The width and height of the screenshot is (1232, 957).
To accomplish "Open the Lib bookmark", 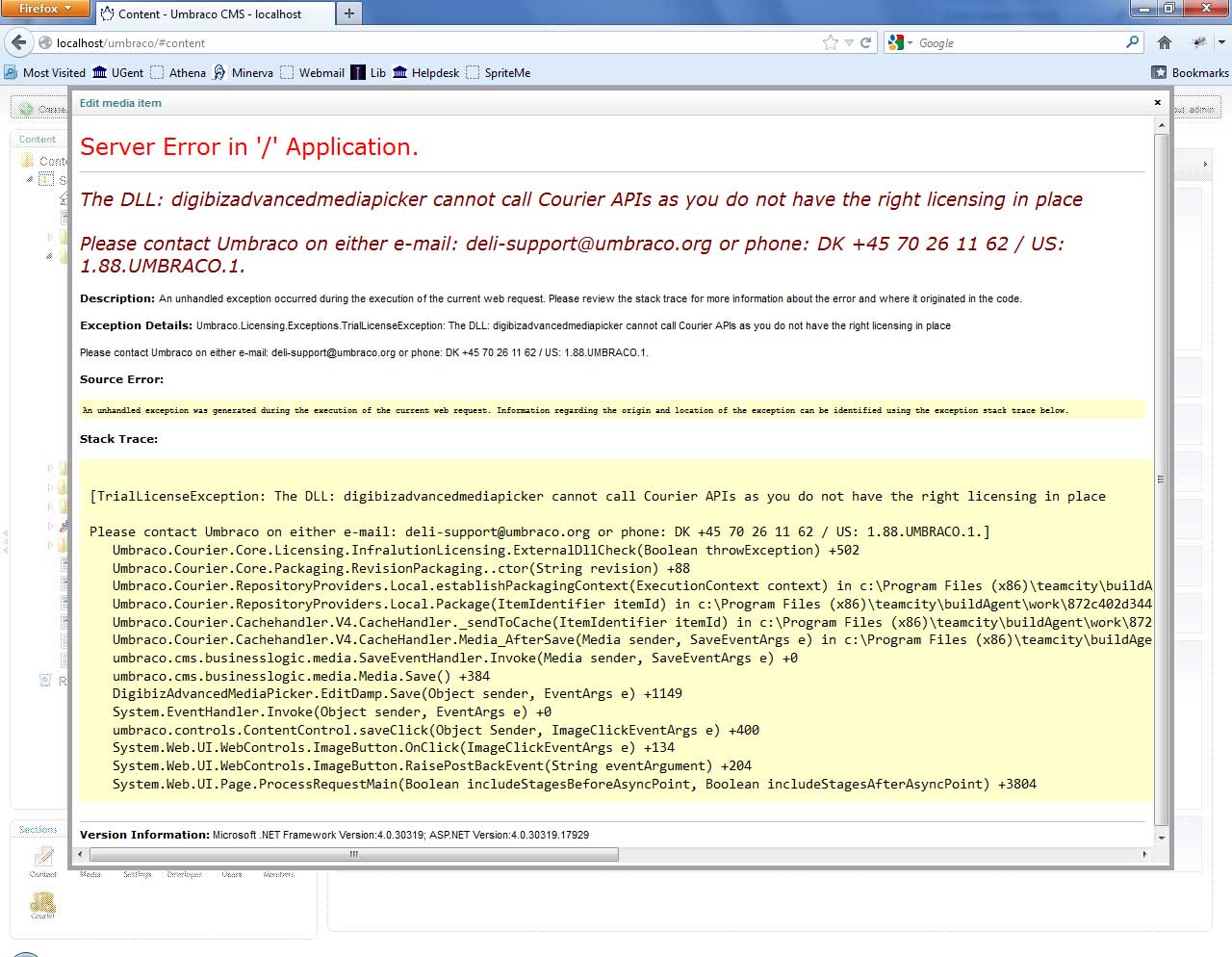I will [369, 72].
